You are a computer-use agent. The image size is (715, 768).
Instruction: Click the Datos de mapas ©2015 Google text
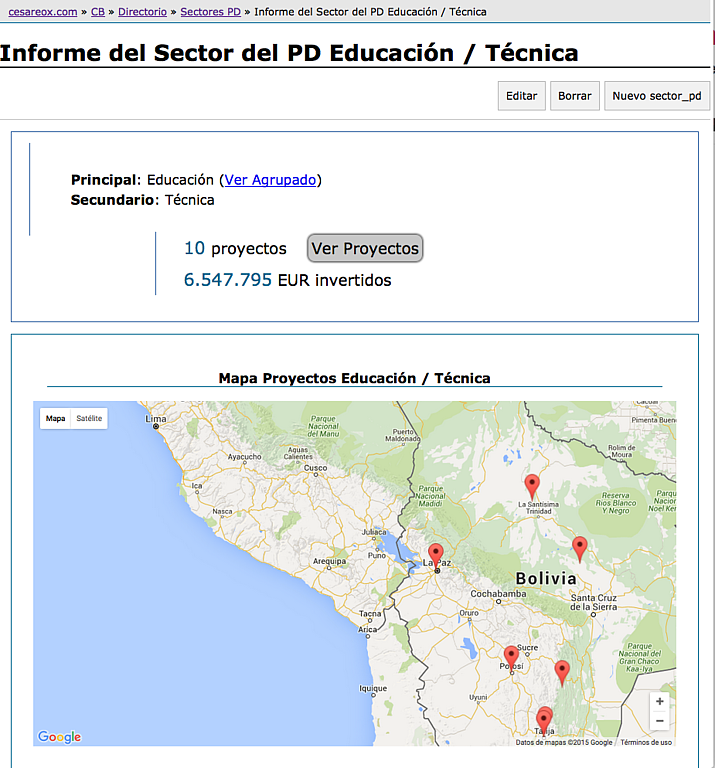click(564, 742)
